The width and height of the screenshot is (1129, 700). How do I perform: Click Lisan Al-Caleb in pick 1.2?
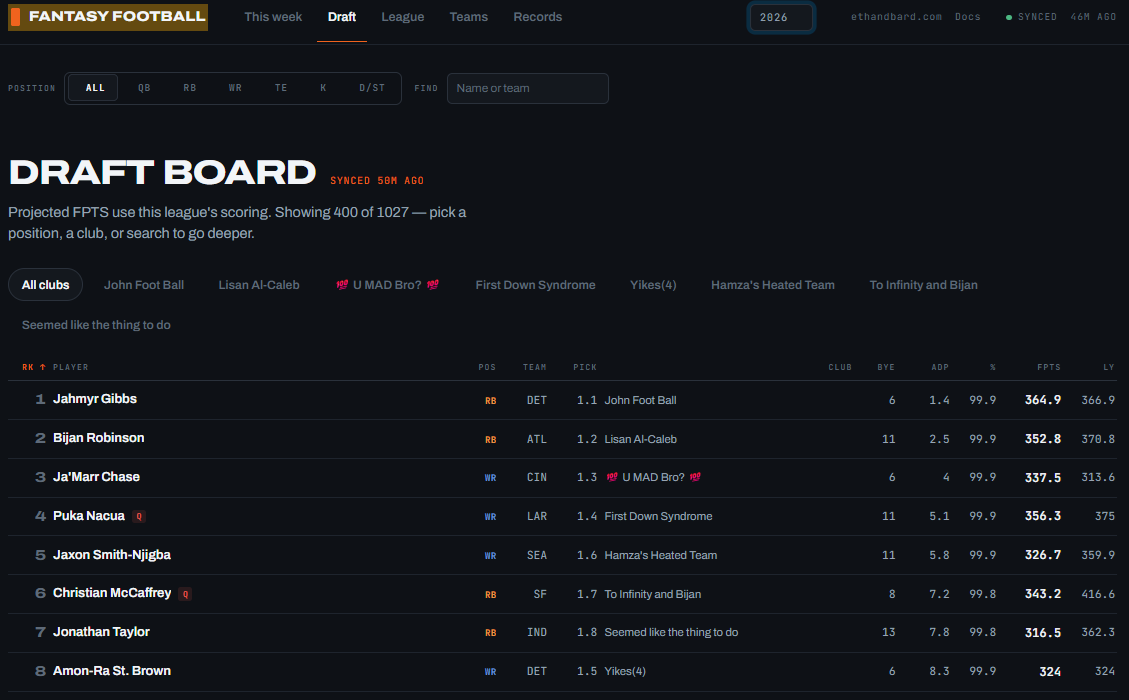click(640, 439)
